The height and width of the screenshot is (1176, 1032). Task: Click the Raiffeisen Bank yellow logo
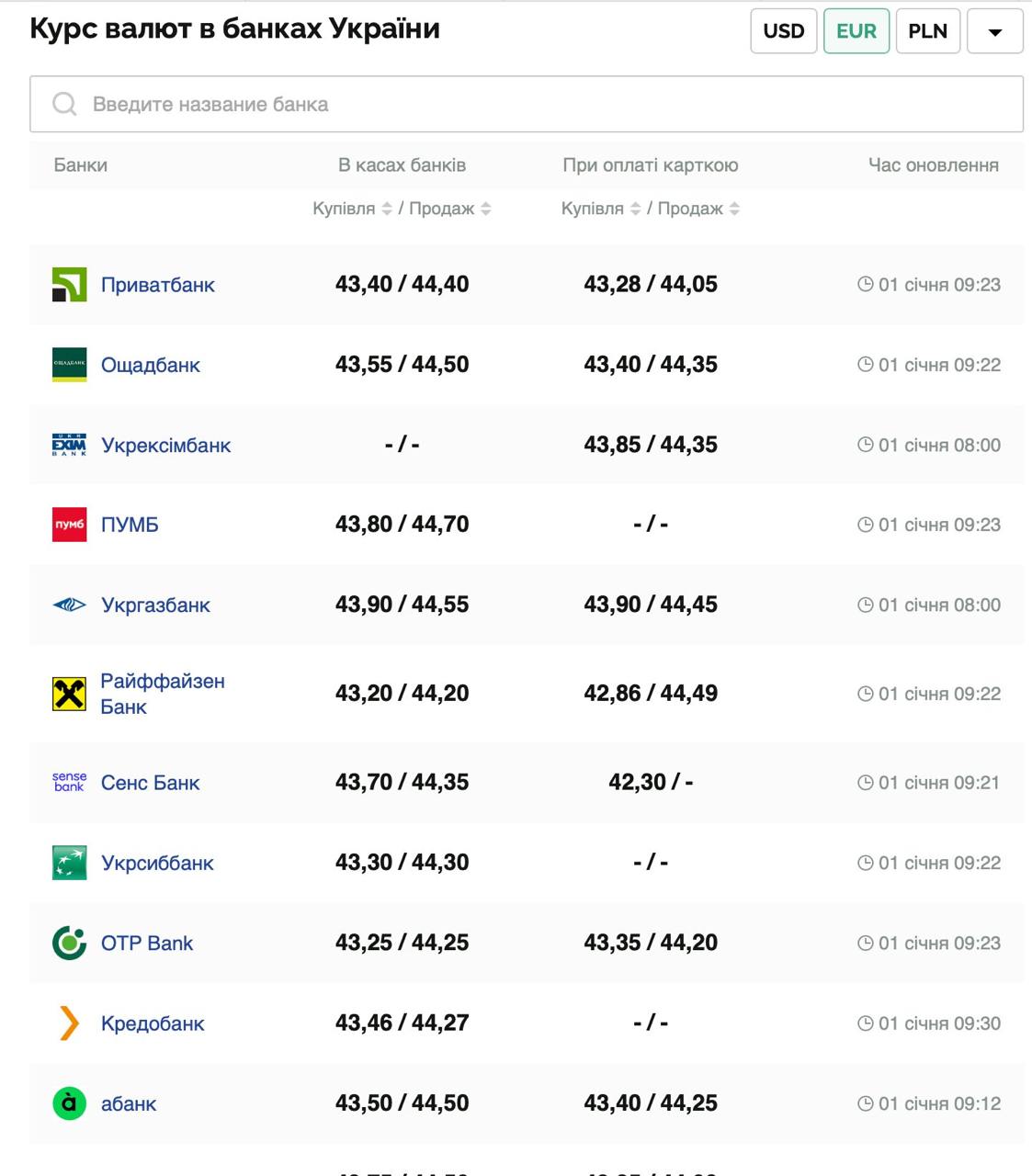[69, 694]
